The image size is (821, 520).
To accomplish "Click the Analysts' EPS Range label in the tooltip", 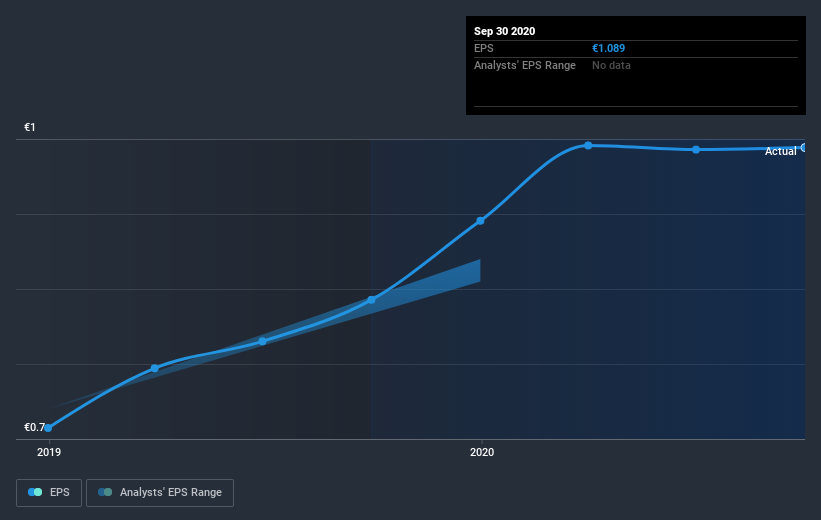I will point(525,65).
